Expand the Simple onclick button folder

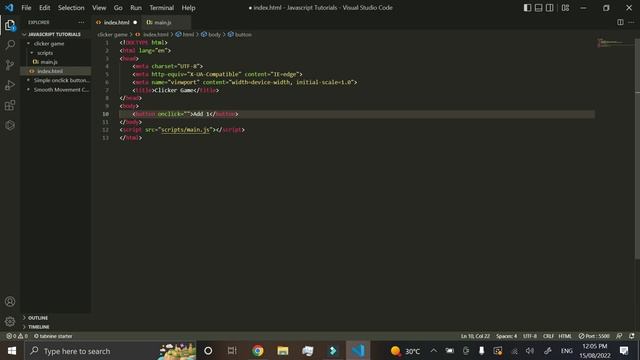[x=61, y=80]
